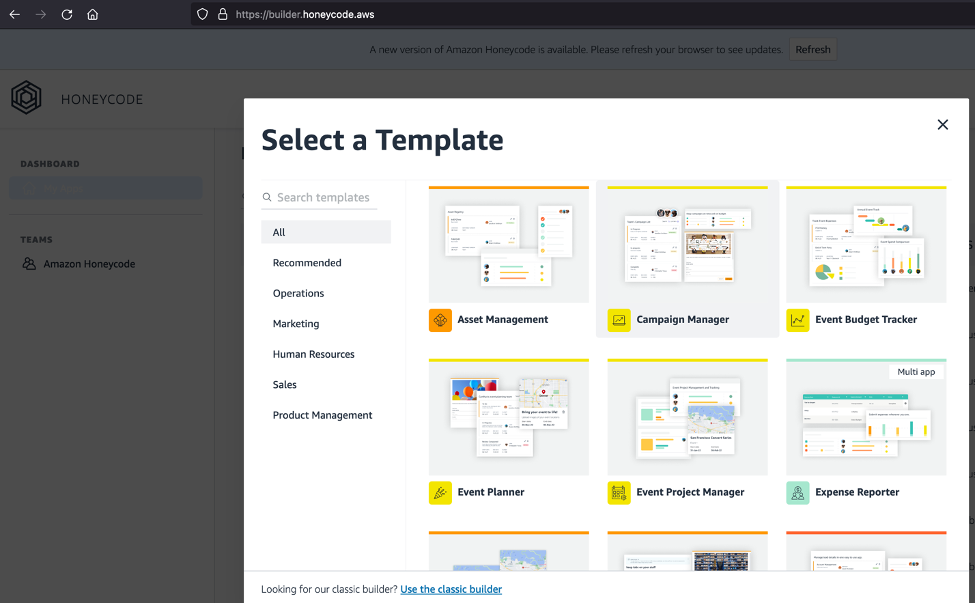Open the classic builder link
Image resolution: width=977 pixels, height=604 pixels.
451,589
